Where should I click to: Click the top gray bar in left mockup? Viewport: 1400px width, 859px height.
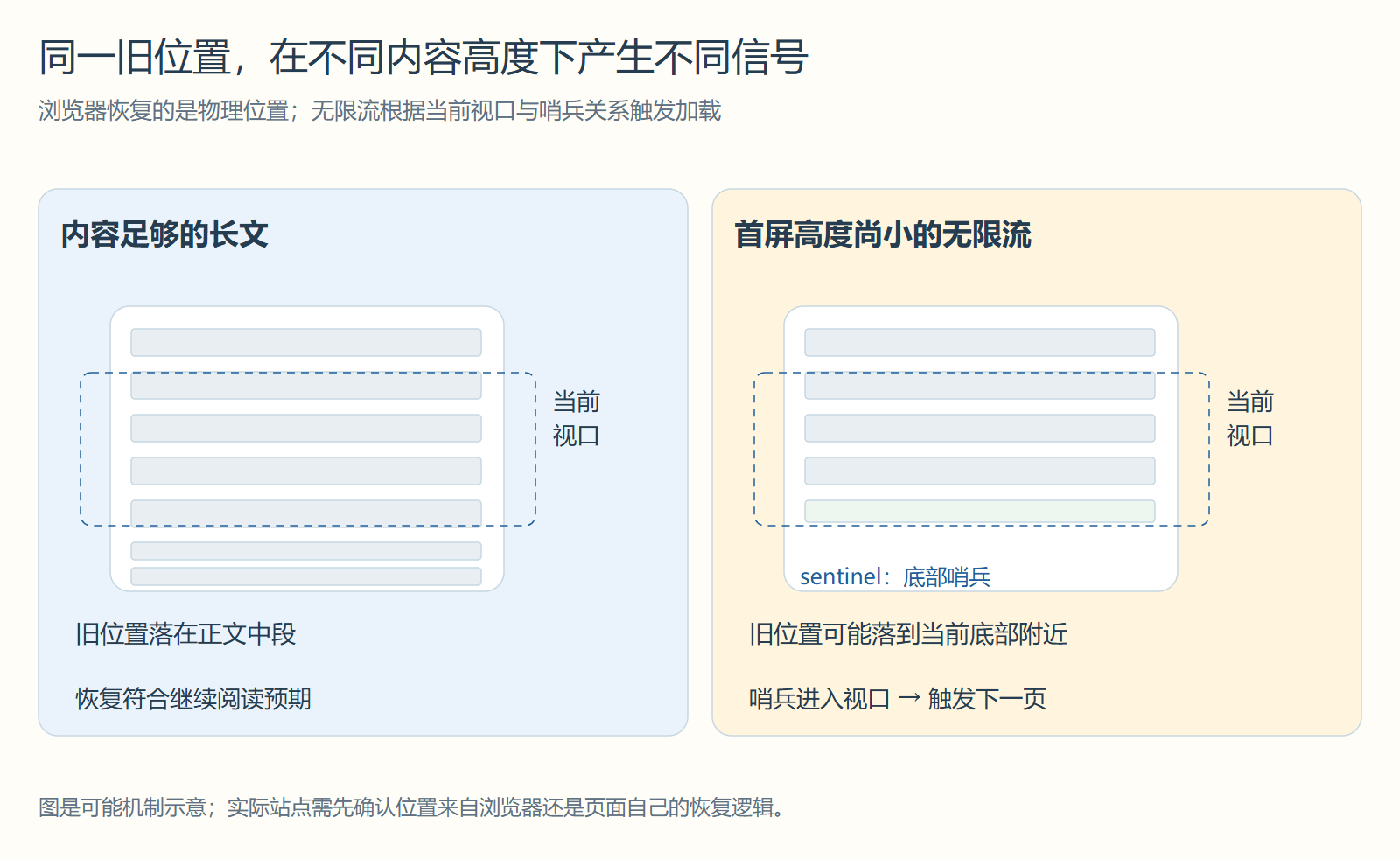[x=306, y=342]
